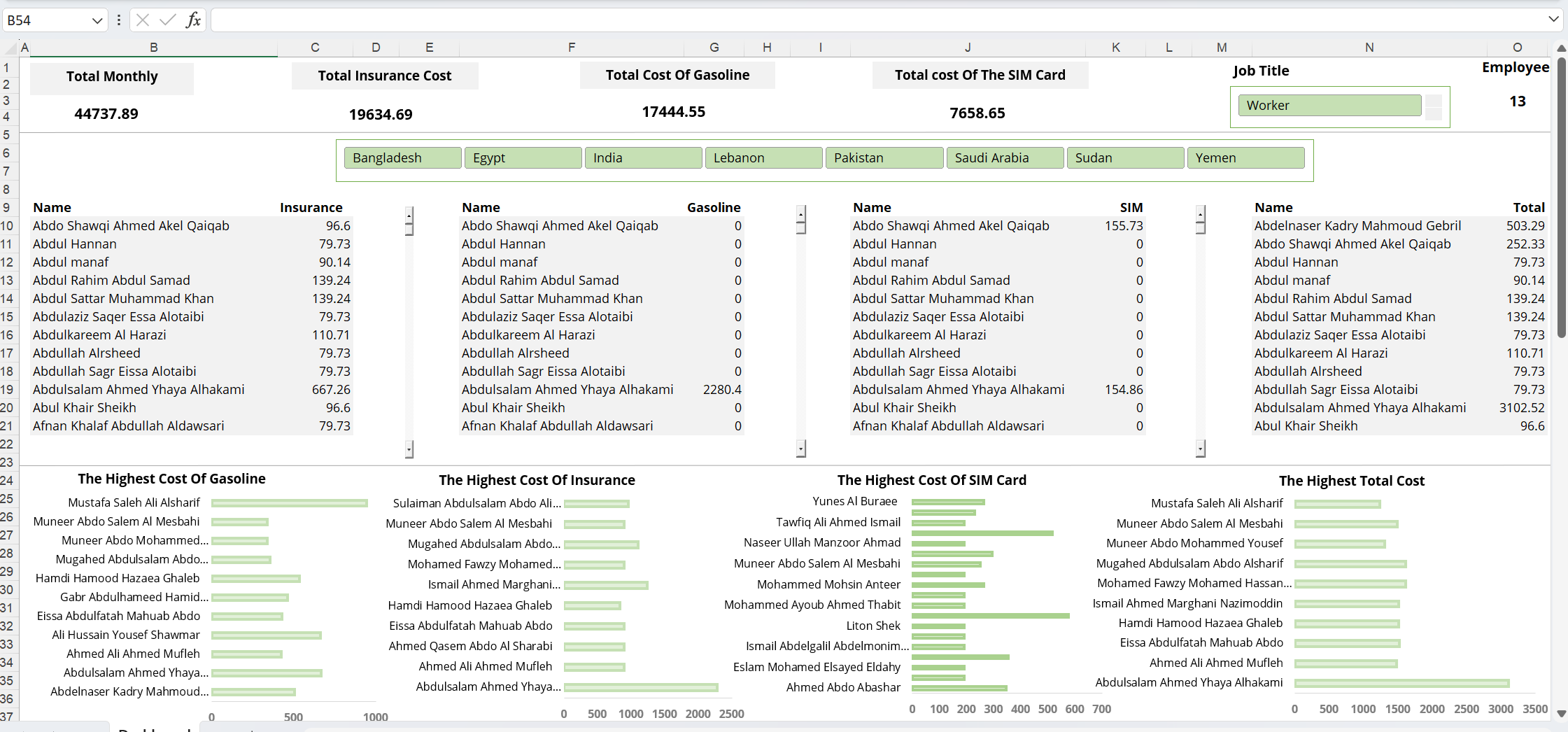Image resolution: width=1568 pixels, height=732 pixels.
Task: Click the Select All corner triangle
Action: [x=10, y=48]
